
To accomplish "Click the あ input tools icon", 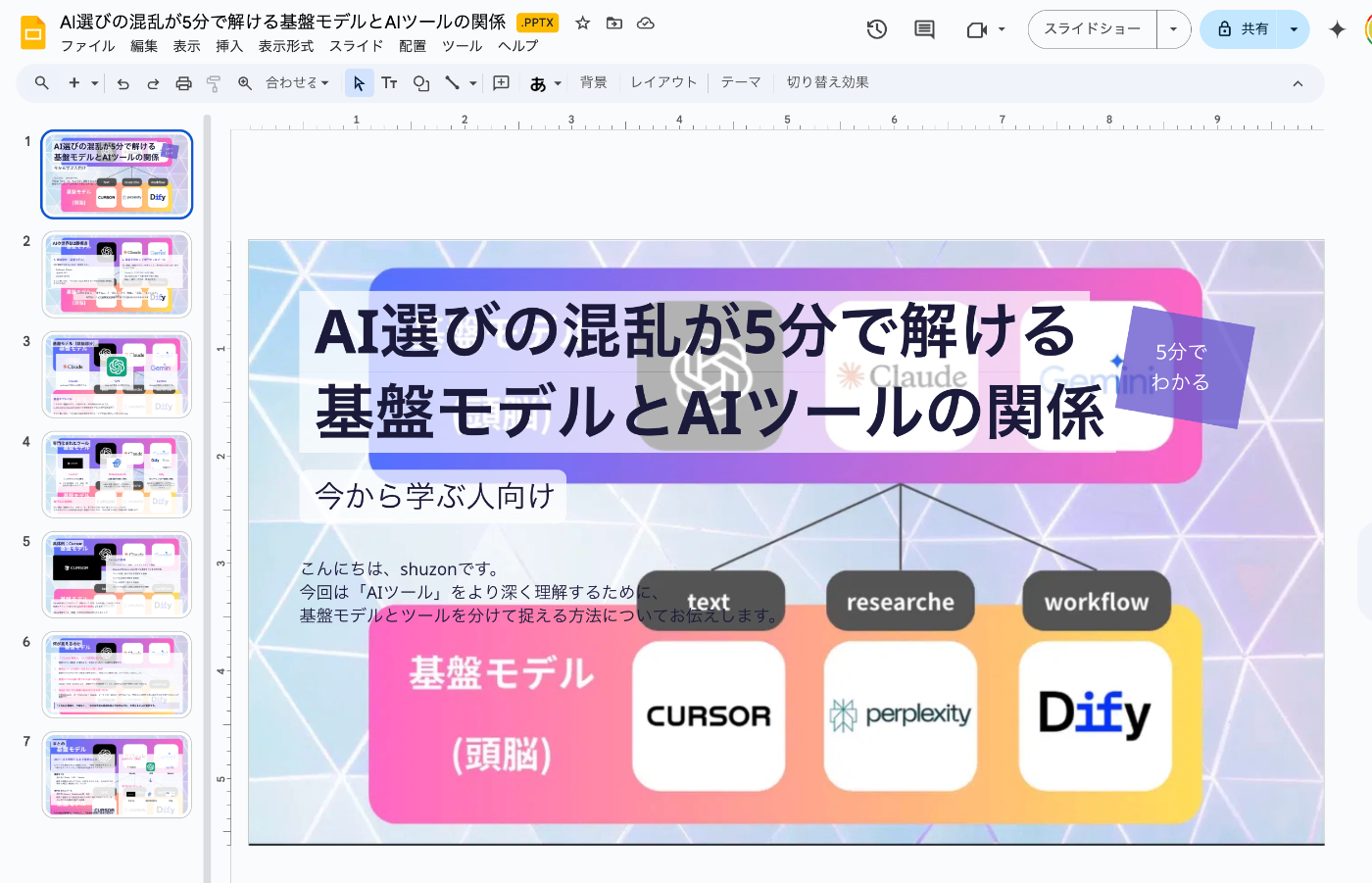I will [538, 83].
